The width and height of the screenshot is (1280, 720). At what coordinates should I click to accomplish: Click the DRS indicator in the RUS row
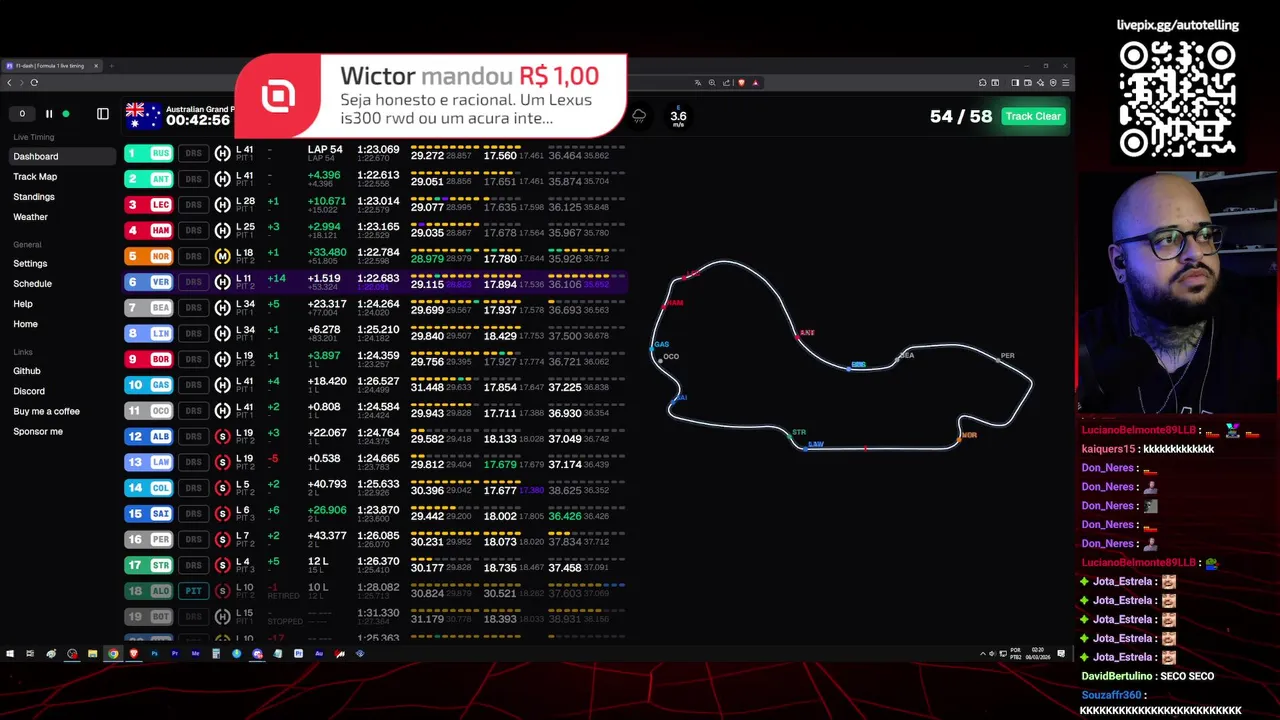pos(194,153)
